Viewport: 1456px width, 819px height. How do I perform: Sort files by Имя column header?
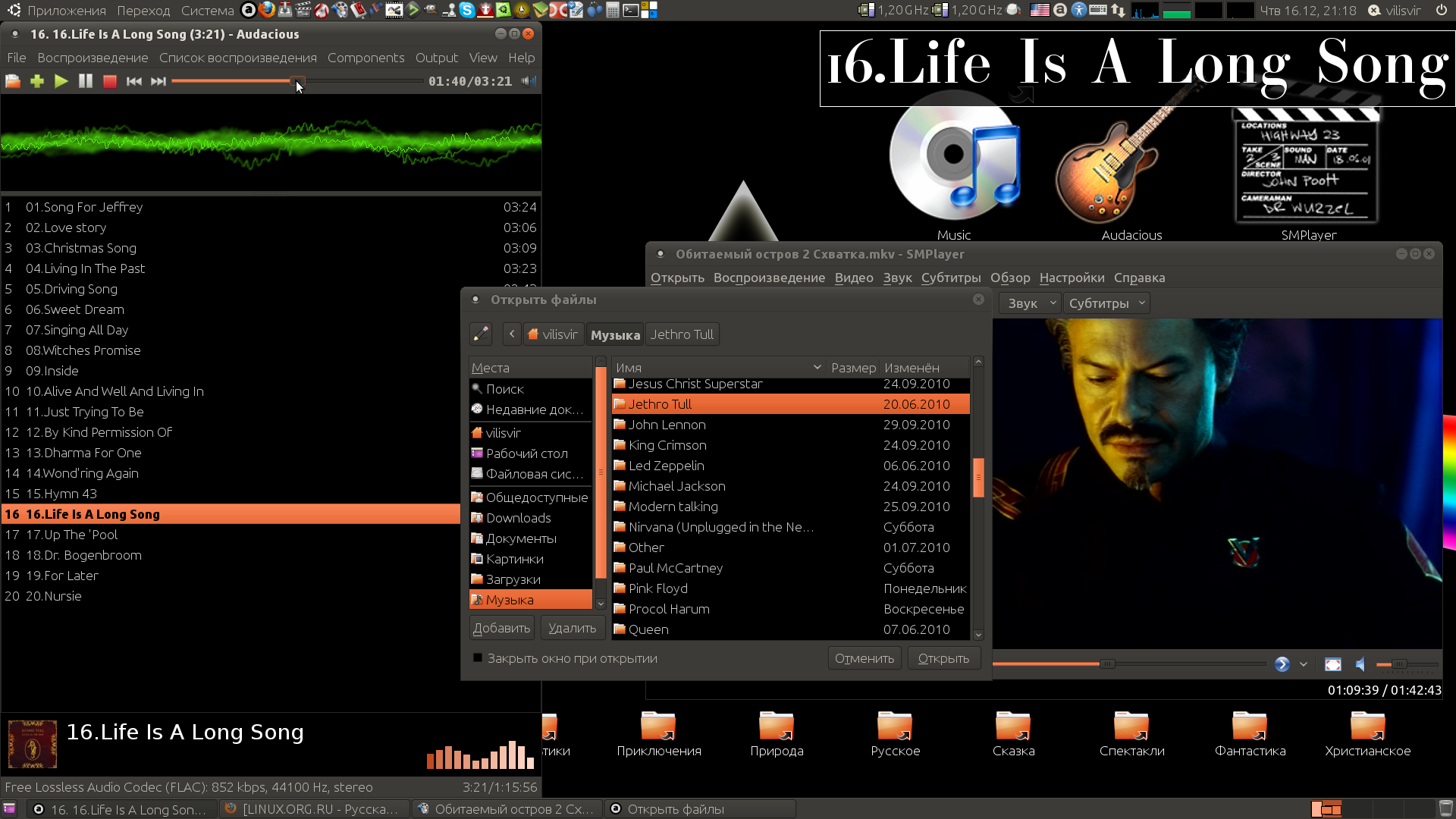tap(718, 368)
